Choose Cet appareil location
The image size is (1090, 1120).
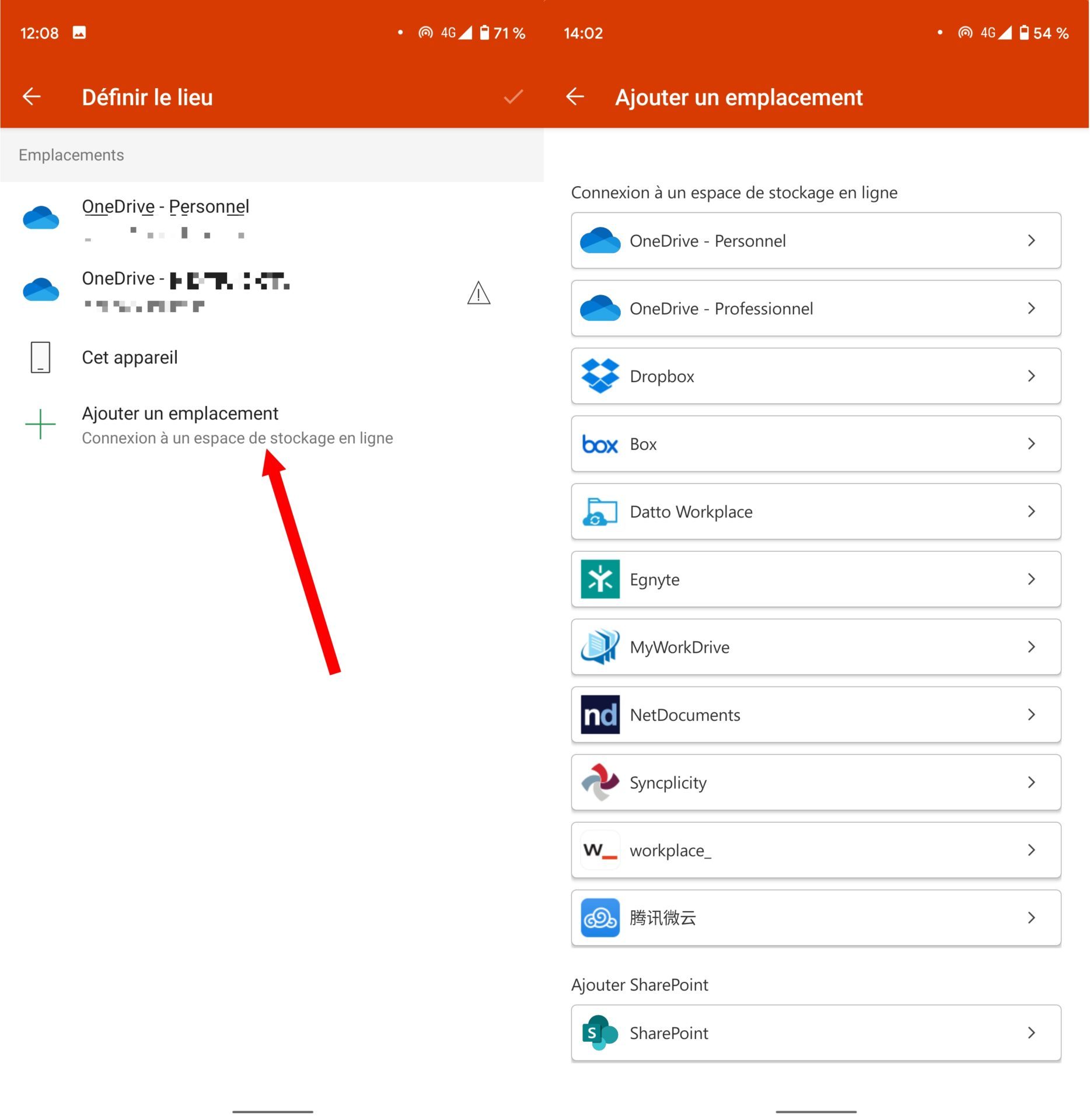click(272, 357)
